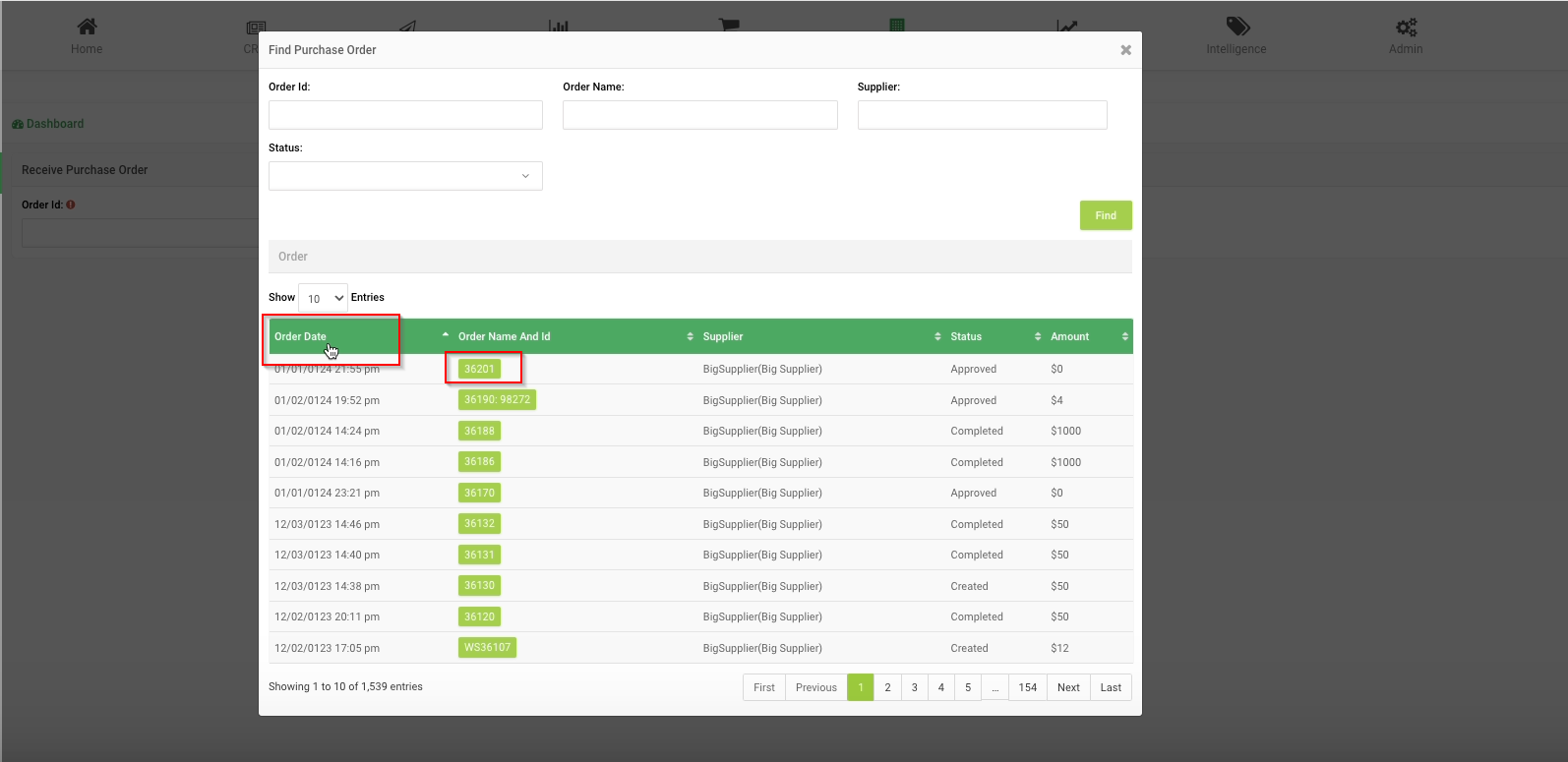Jump to page 4 of results
The height and width of the screenshot is (762, 1568).
(941, 687)
